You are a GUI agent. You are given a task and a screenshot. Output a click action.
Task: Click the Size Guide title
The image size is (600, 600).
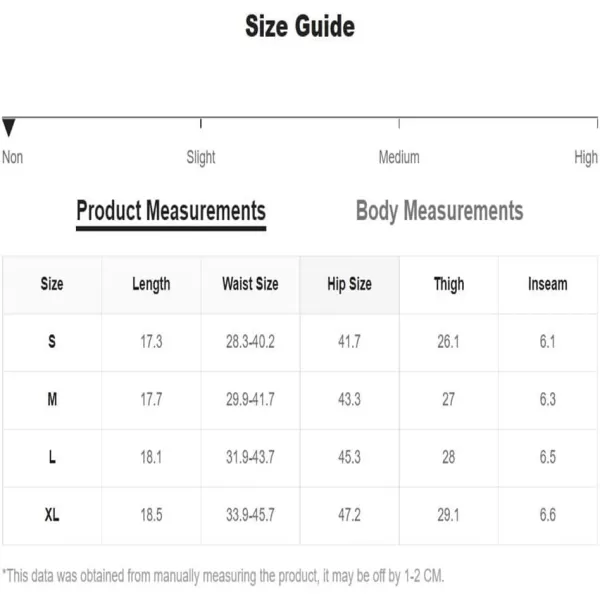(300, 26)
